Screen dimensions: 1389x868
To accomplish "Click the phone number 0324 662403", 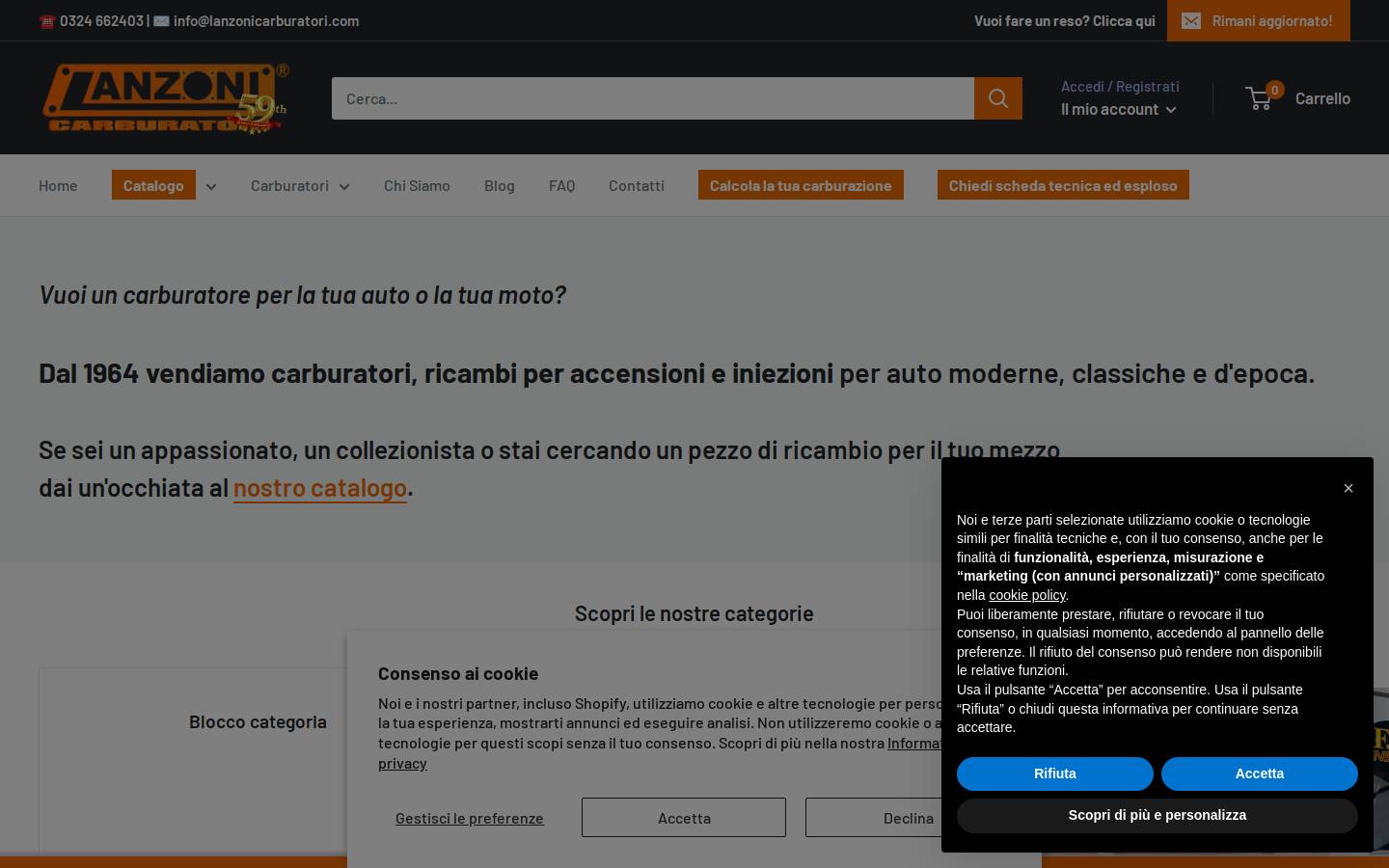I will (101, 20).
